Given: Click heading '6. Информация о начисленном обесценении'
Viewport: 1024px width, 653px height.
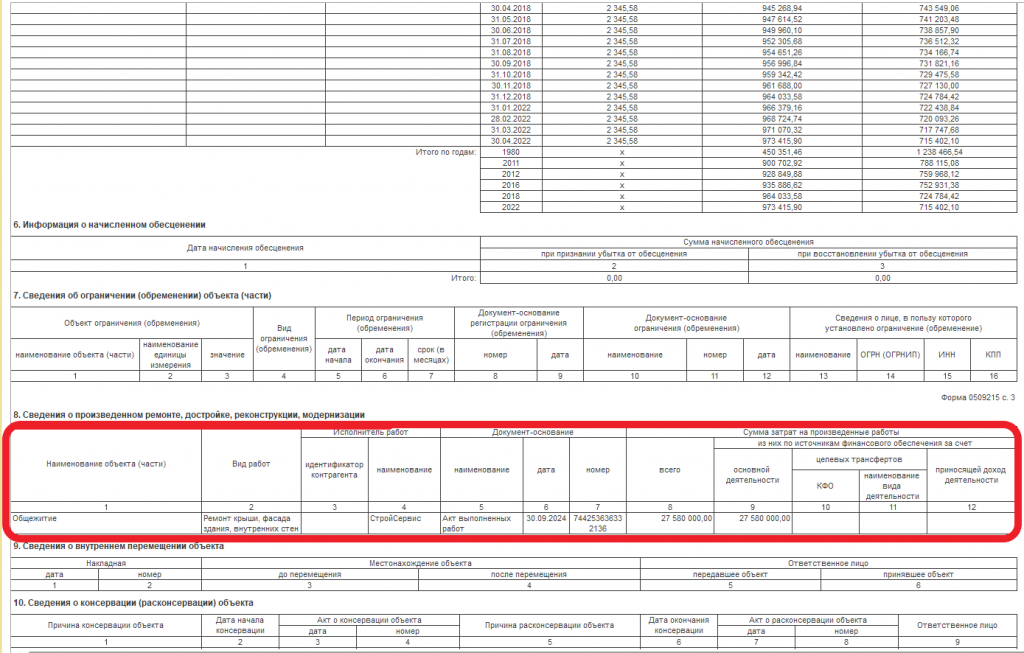Looking at the screenshot, I should click(x=109, y=225).
